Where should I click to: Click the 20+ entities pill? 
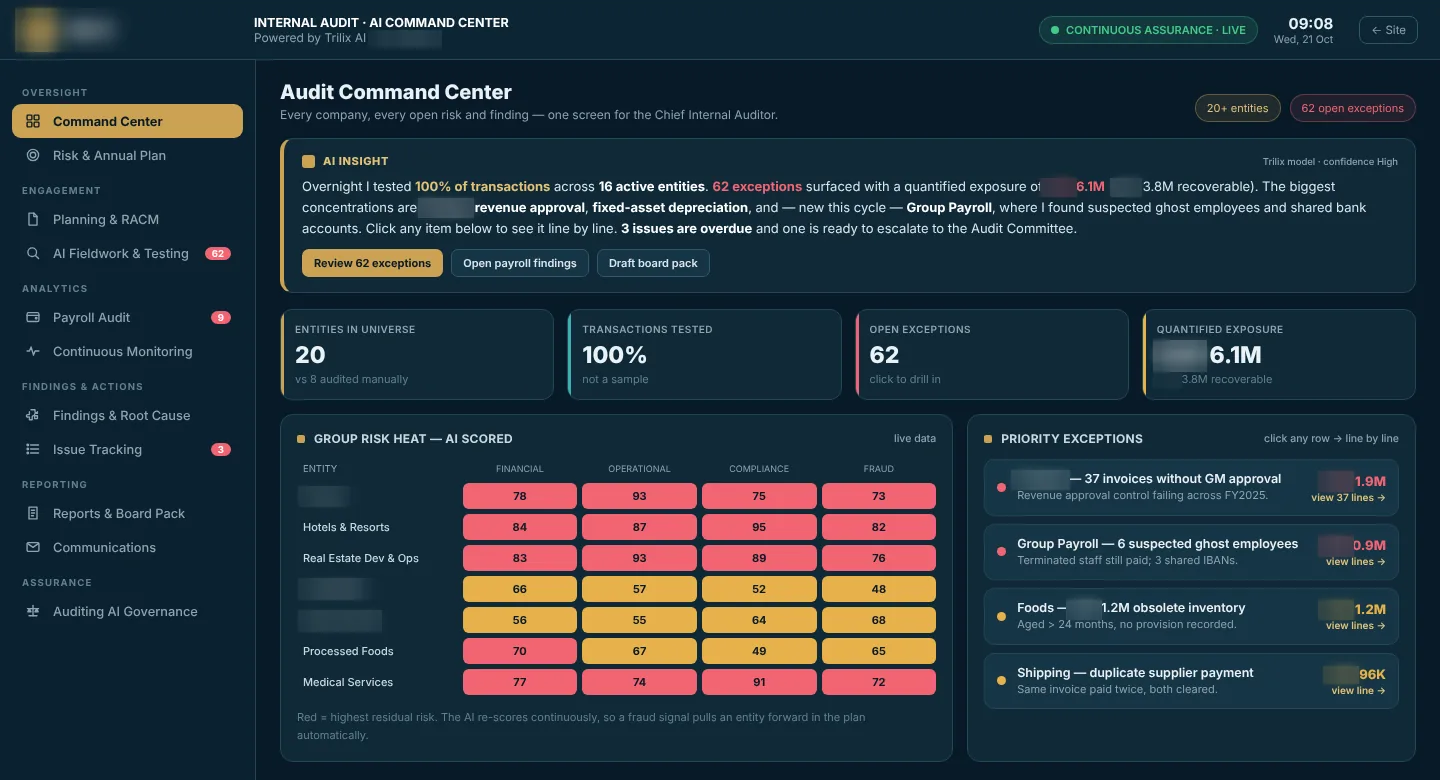(1238, 108)
